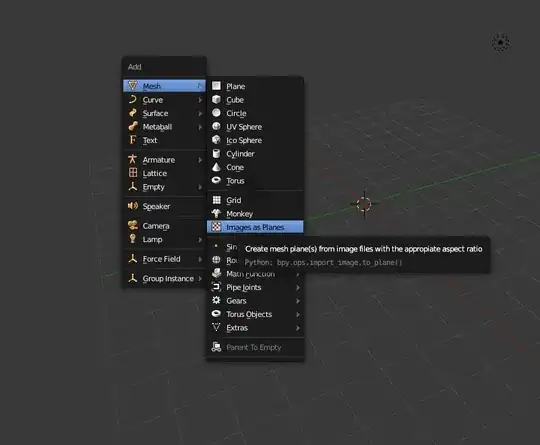Click the Parent To Empty icon
540x445 pixels.
click(x=216, y=347)
